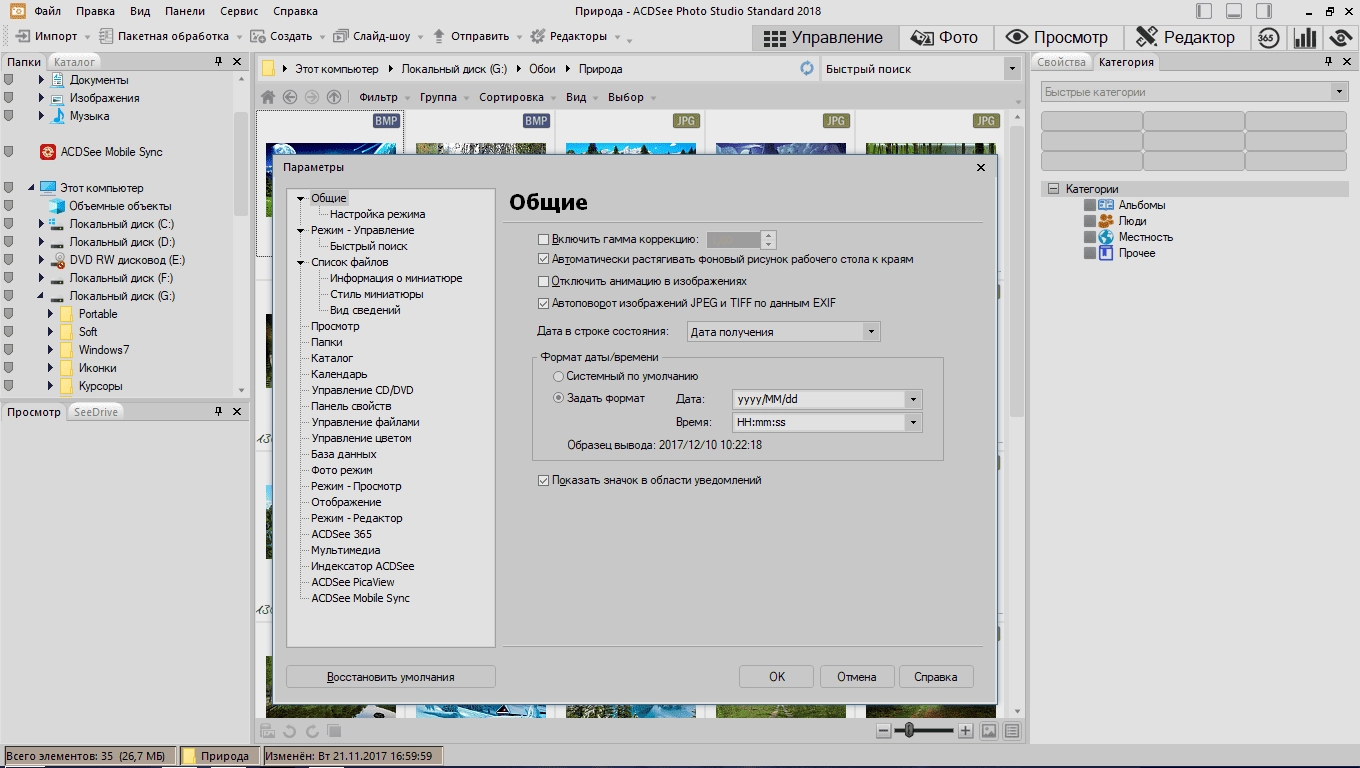Select Задать формат radio button
The width and height of the screenshot is (1360, 768).
(x=558, y=398)
